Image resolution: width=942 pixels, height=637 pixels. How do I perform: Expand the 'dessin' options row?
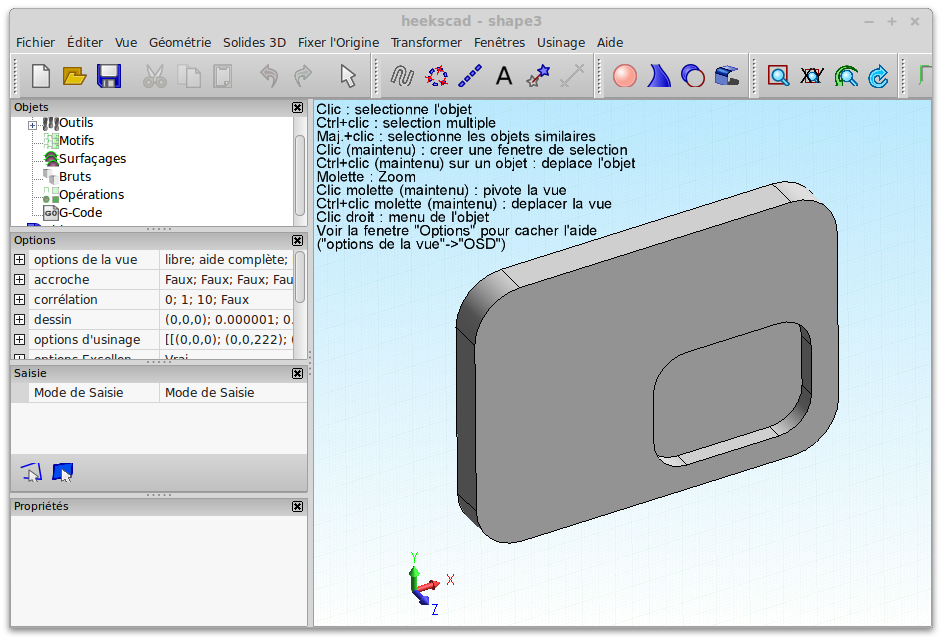[19, 320]
